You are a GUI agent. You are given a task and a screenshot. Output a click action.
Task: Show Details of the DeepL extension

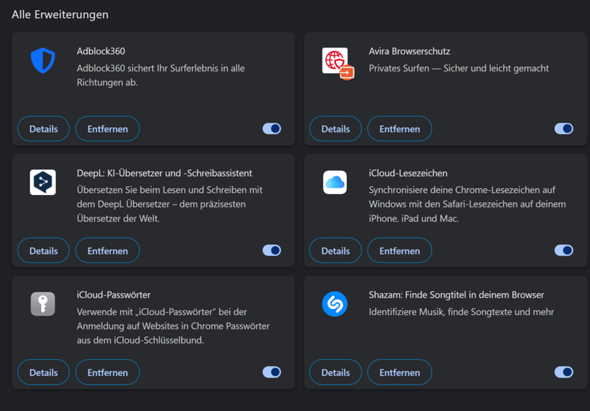pyautogui.click(x=44, y=250)
